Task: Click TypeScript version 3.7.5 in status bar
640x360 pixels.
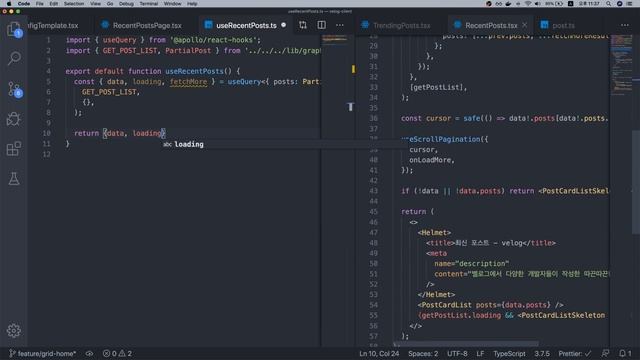Action: click(x=542, y=353)
